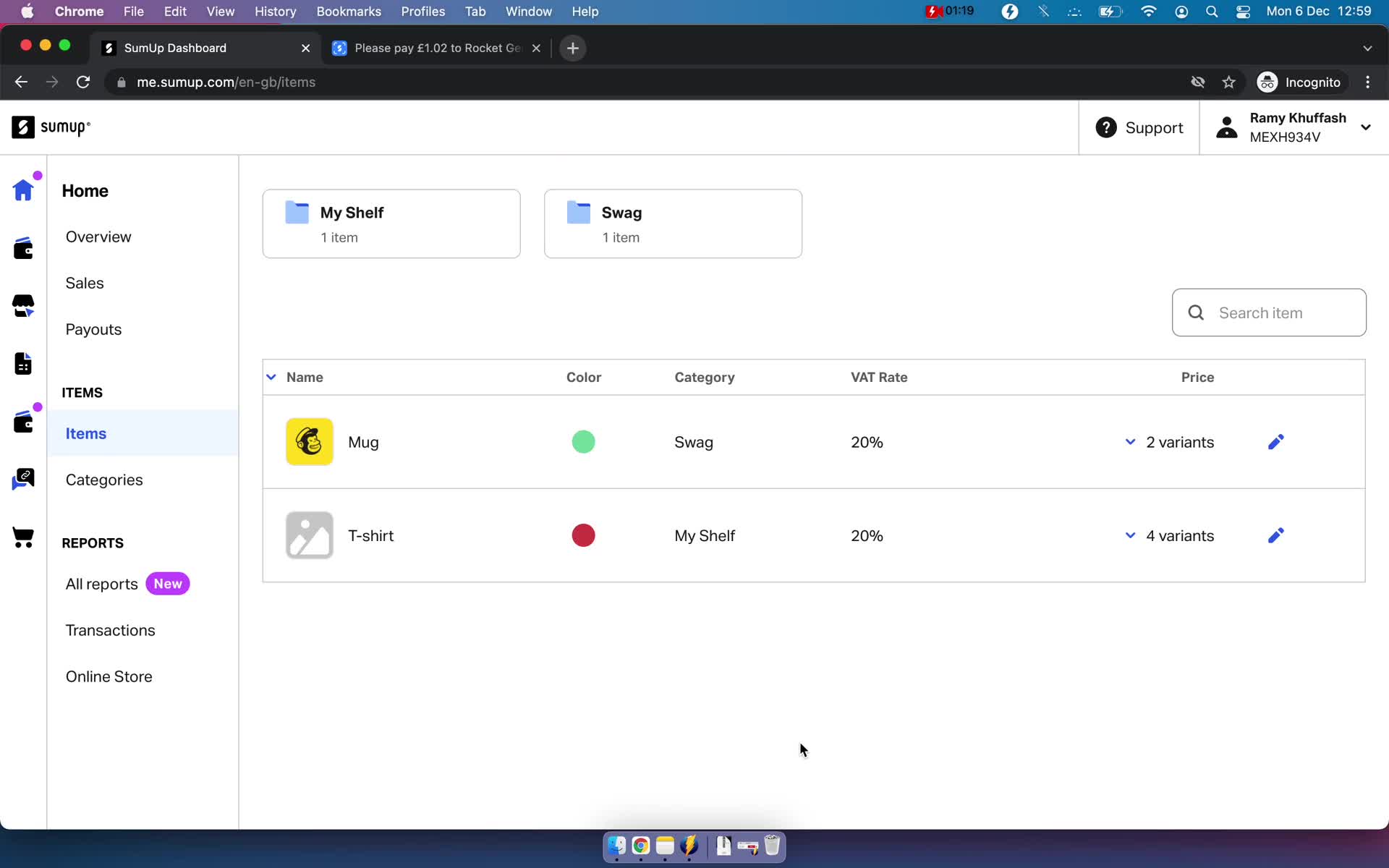Click the Search item input field

click(1270, 313)
